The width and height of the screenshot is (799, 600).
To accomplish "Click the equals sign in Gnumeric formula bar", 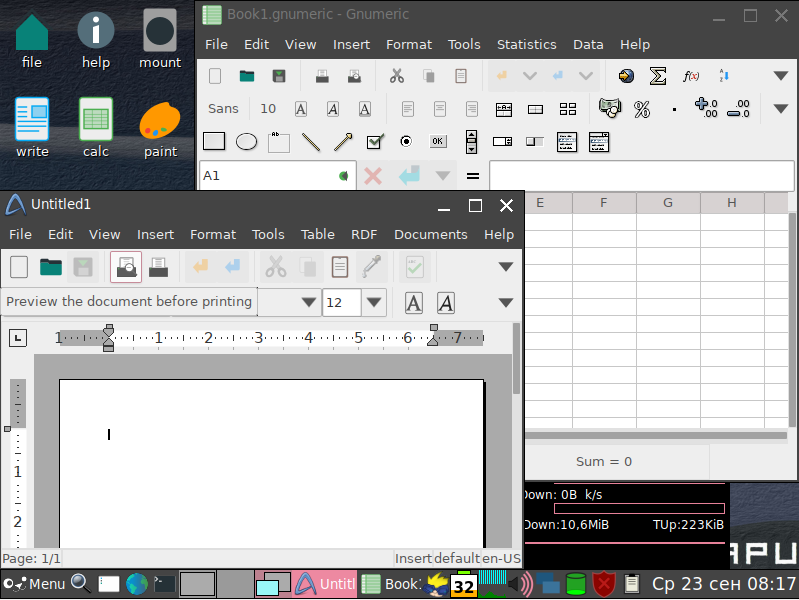I will click(x=473, y=176).
